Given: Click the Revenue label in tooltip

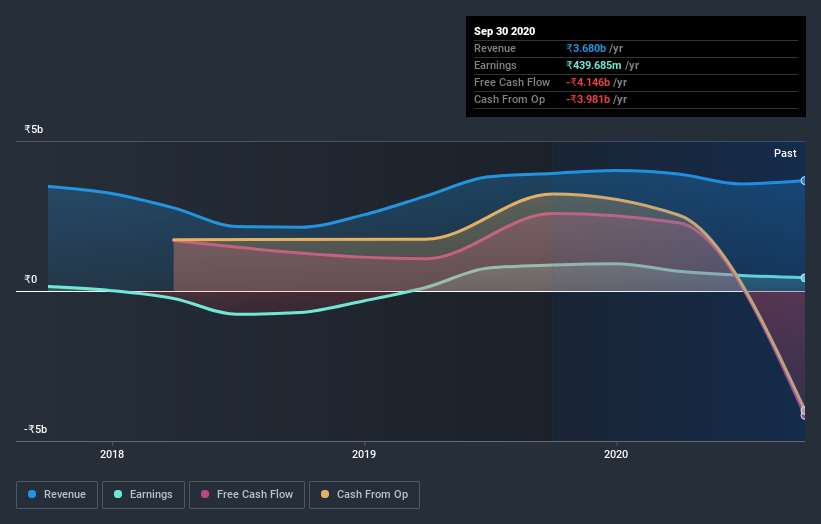Looking at the screenshot, I should pos(495,48).
